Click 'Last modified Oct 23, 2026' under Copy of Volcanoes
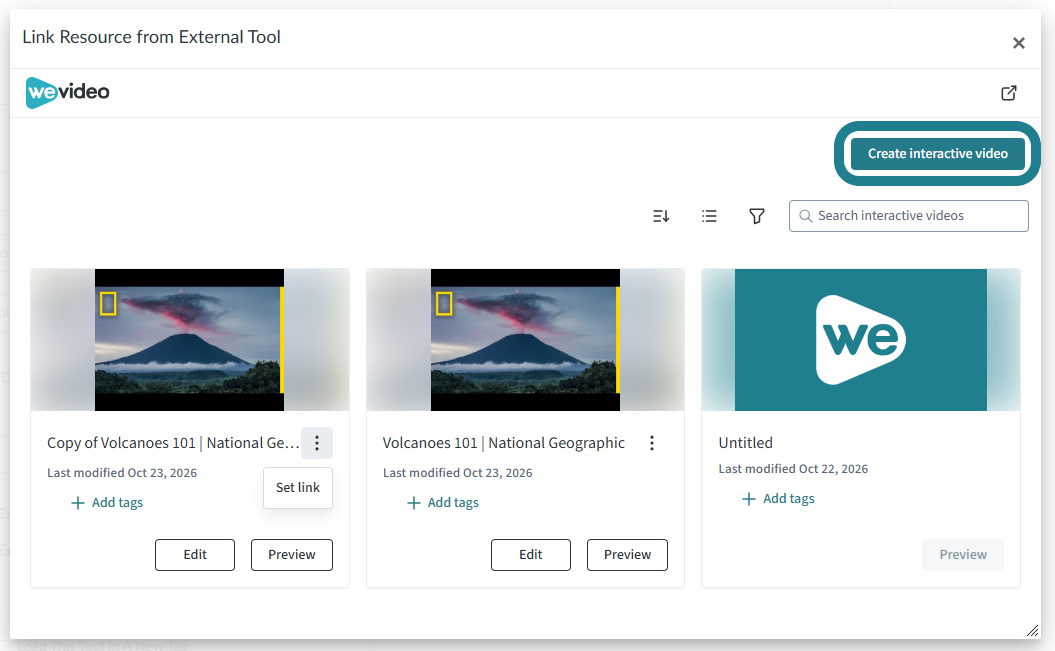Viewport: 1055px width, 651px height. click(122, 473)
